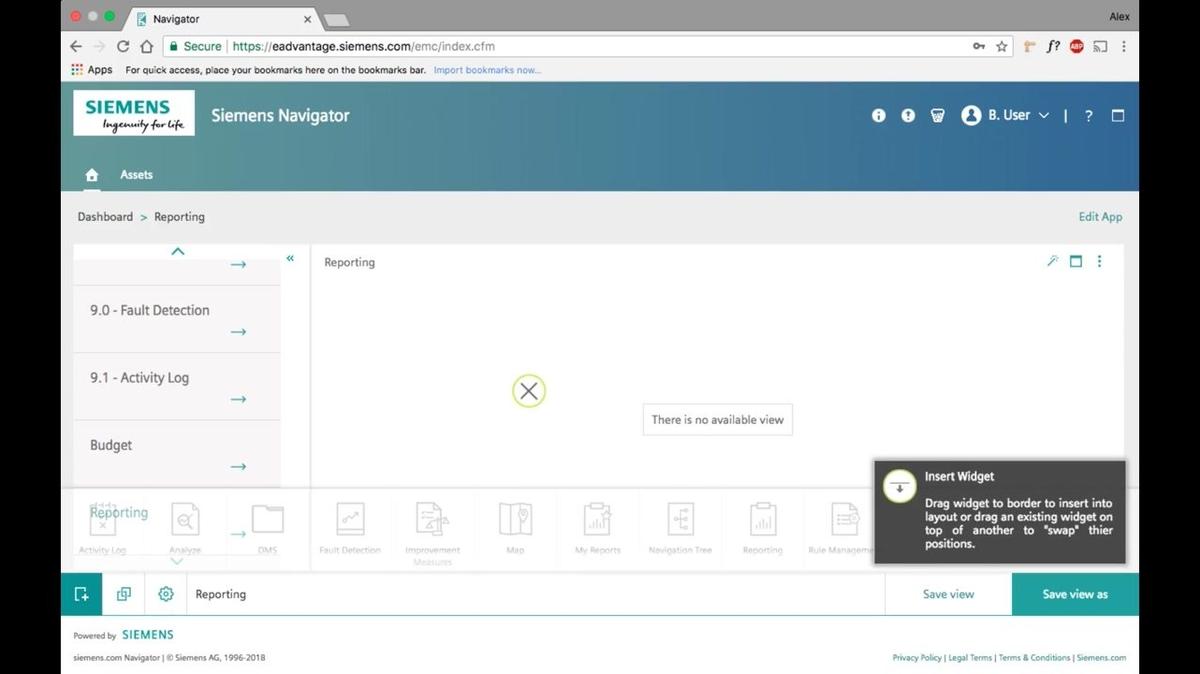Open the Assets tab
Image resolution: width=1200 pixels, height=674 pixels.
pyautogui.click(x=136, y=174)
